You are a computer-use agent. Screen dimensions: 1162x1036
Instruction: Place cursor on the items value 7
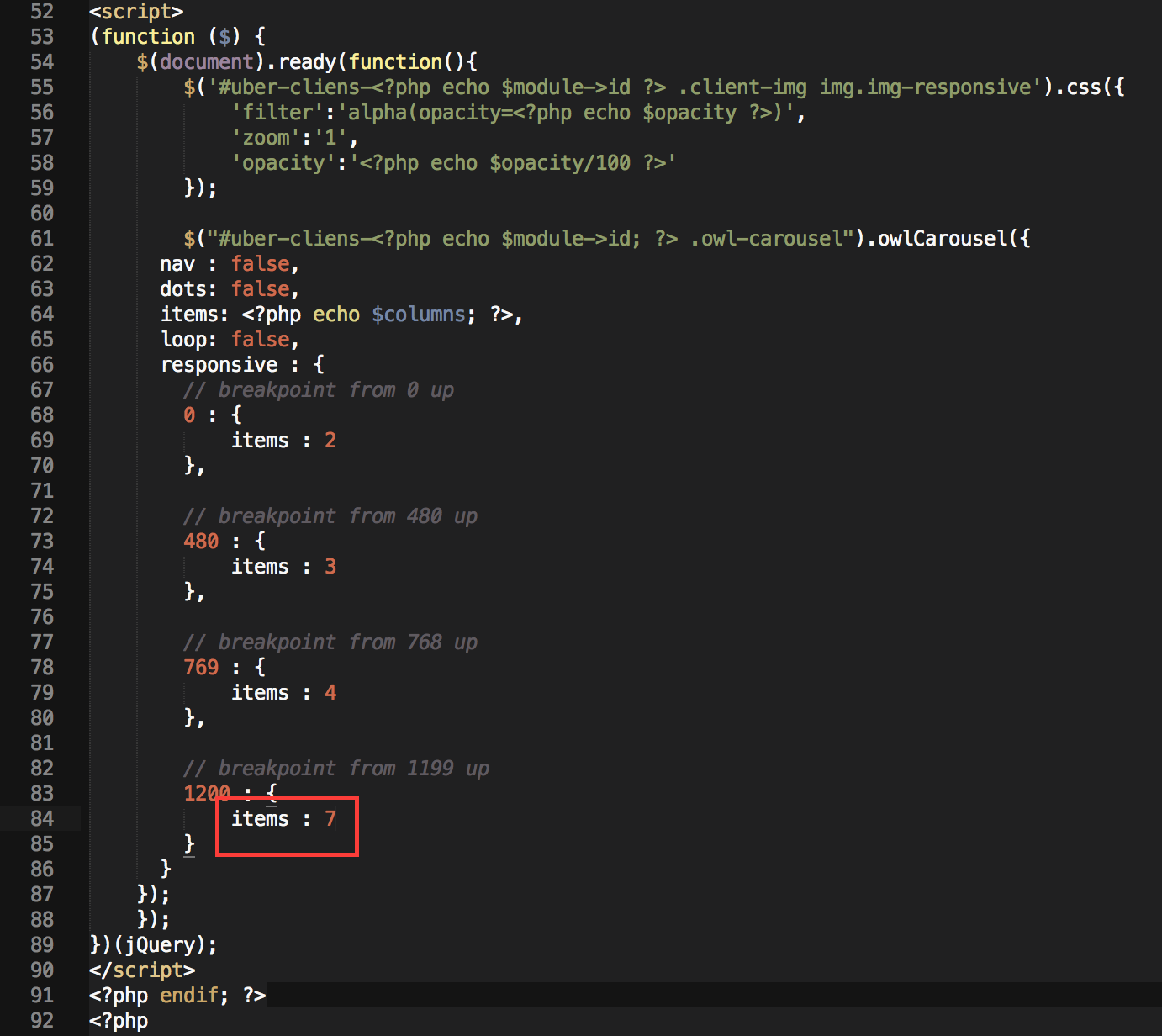pyautogui.click(x=330, y=818)
